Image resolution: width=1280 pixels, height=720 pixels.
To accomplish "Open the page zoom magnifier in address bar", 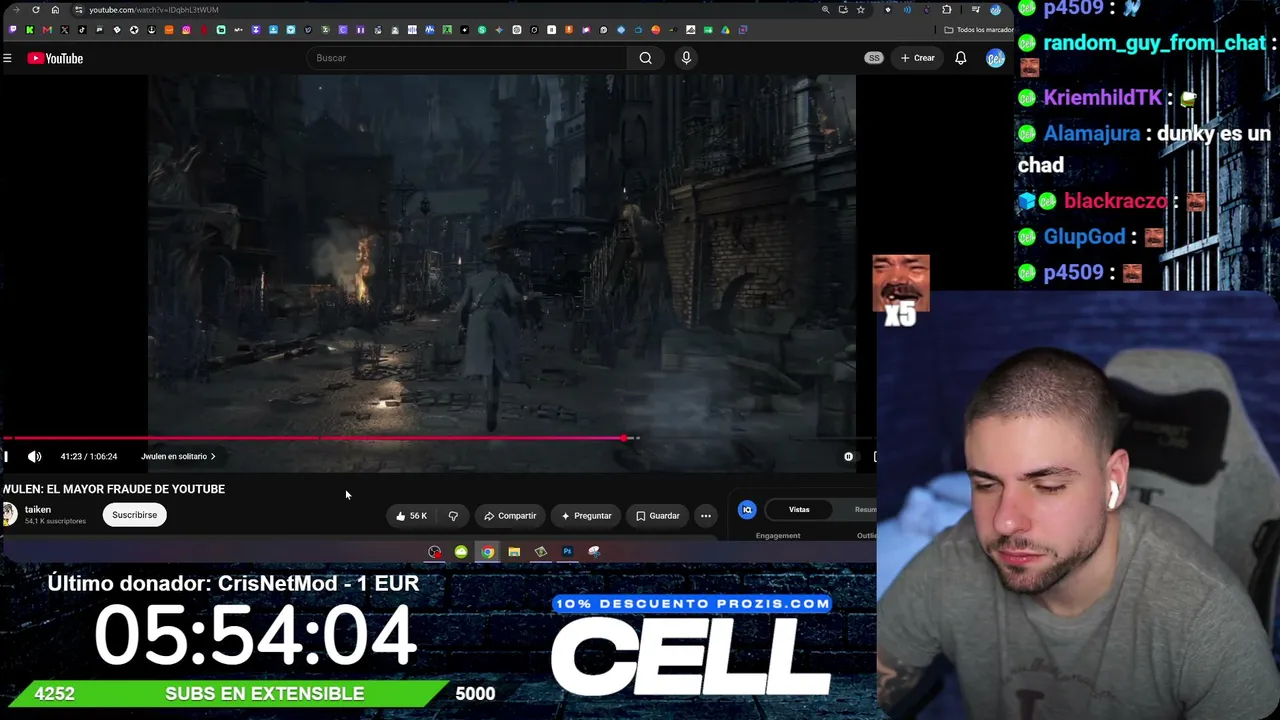I will pyautogui.click(x=825, y=10).
